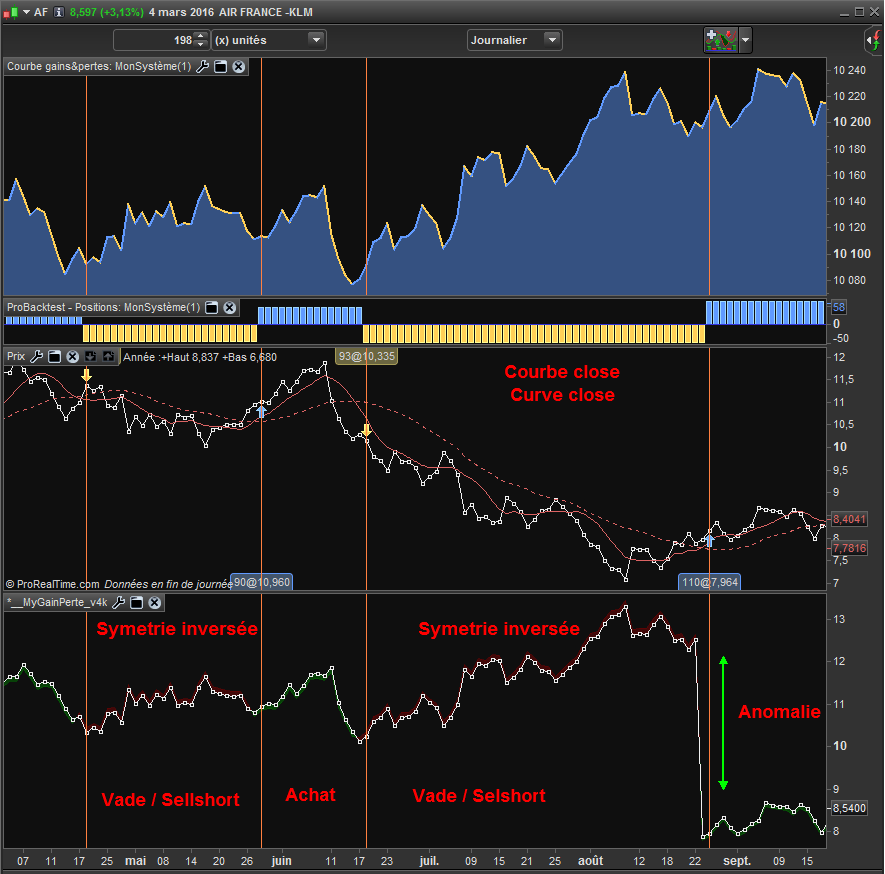Click the Année :+Haut 8,837 +Bas 6,680 readout
The height and width of the screenshot is (874, 885).
point(200,357)
